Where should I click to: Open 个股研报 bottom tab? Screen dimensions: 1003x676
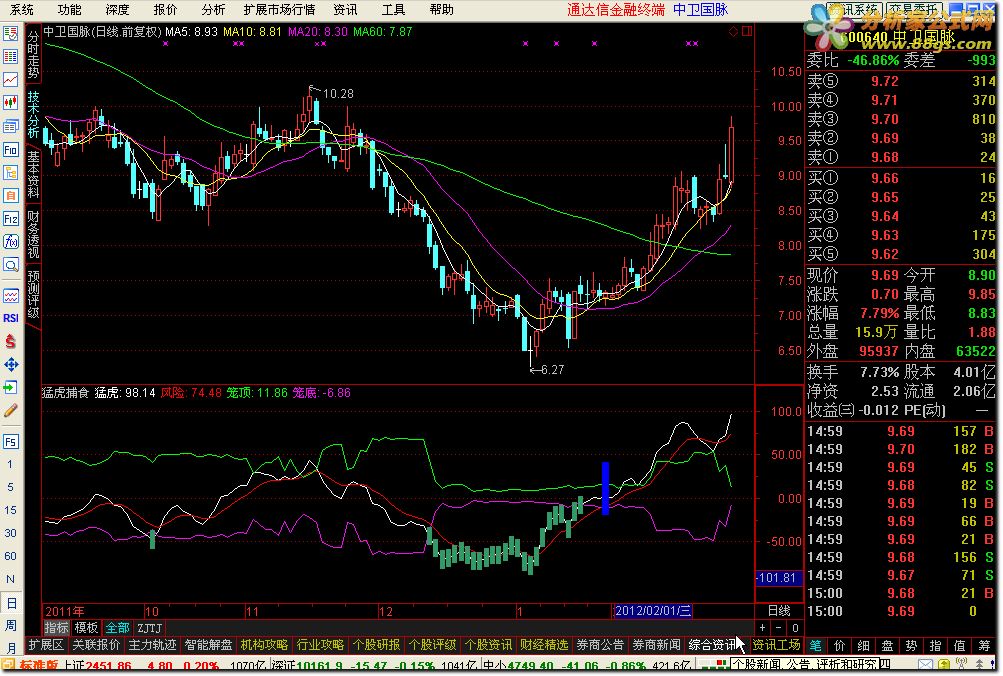click(377, 645)
